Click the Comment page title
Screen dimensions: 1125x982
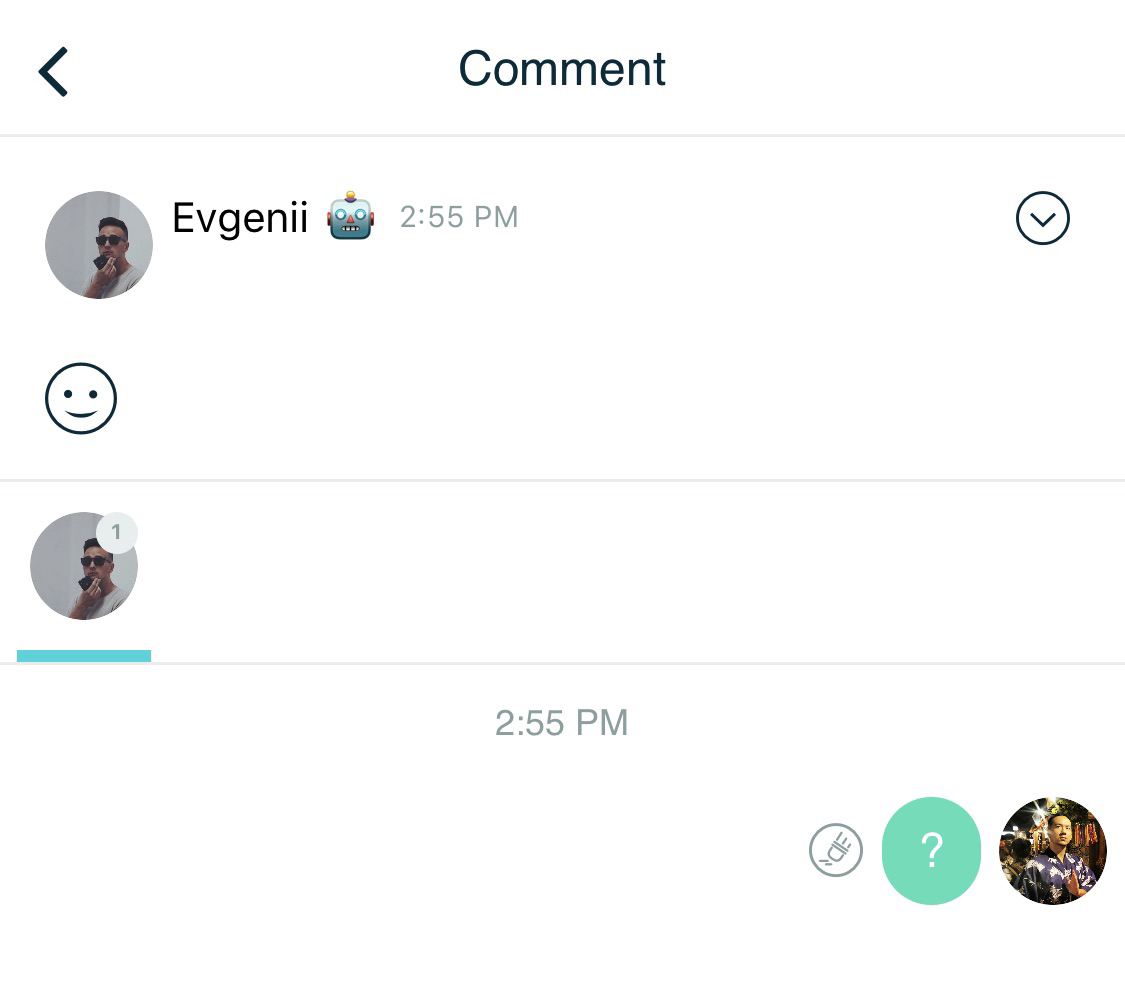click(562, 69)
